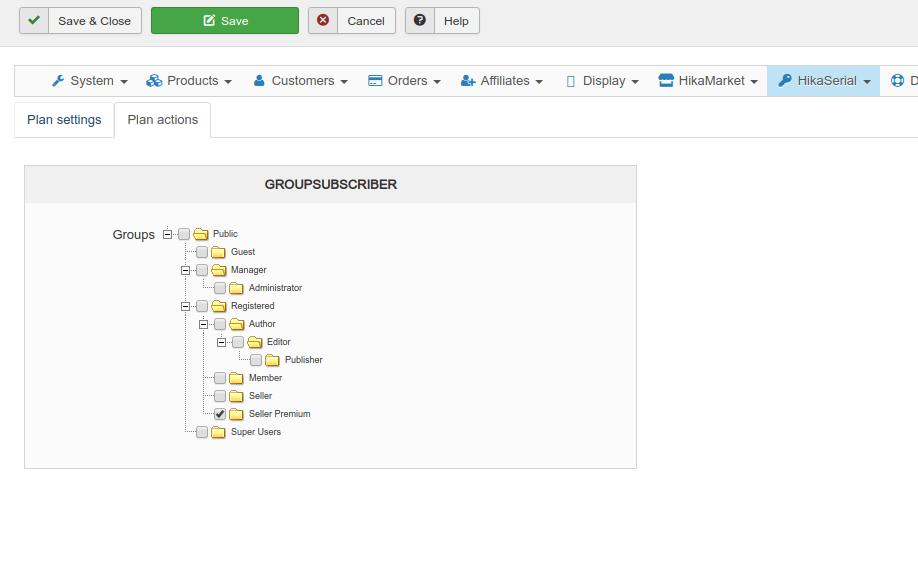Click the GROUPSUBSCRIBER panel header
Screen dimensions: 918x588
pos(330,184)
